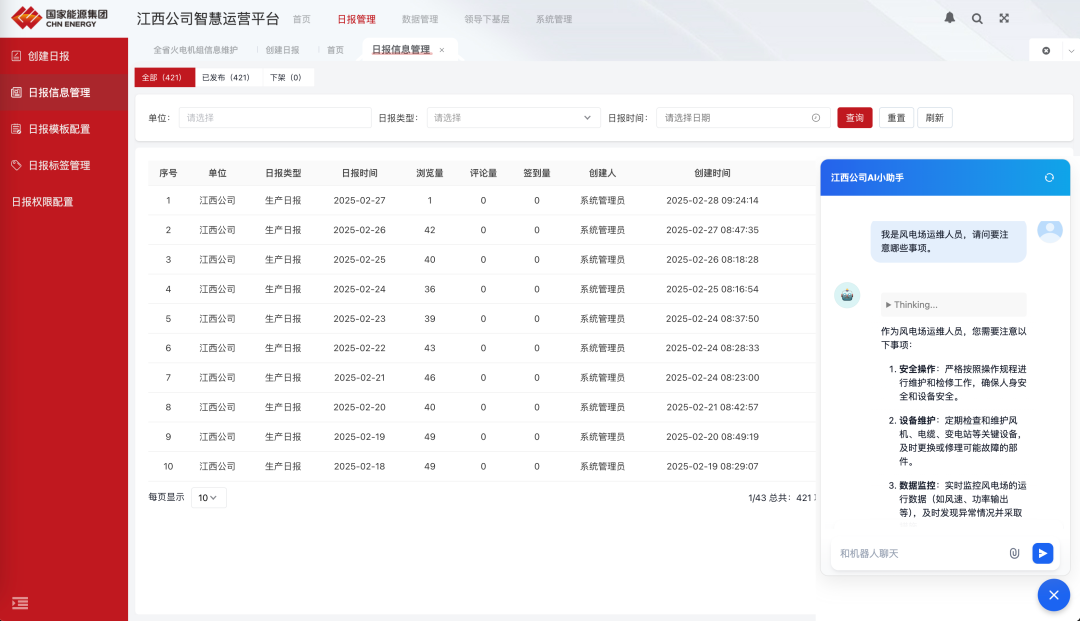Screen dimensions: 1080x621
Task: Click 2025-02-27 08:47:35 创建时间 cell
Action: (712, 230)
